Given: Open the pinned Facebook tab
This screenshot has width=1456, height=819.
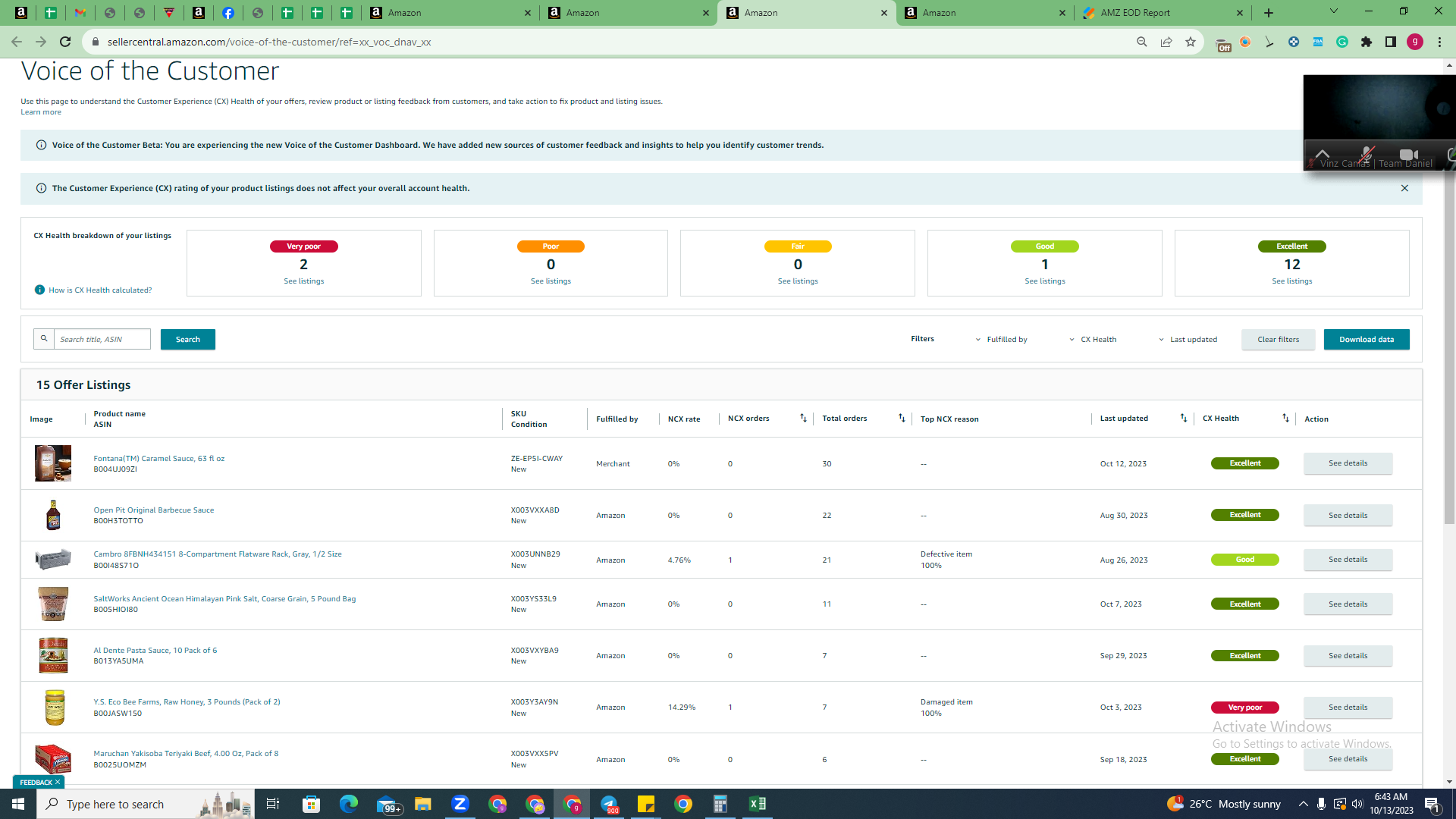Looking at the screenshot, I should (x=228, y=13).
